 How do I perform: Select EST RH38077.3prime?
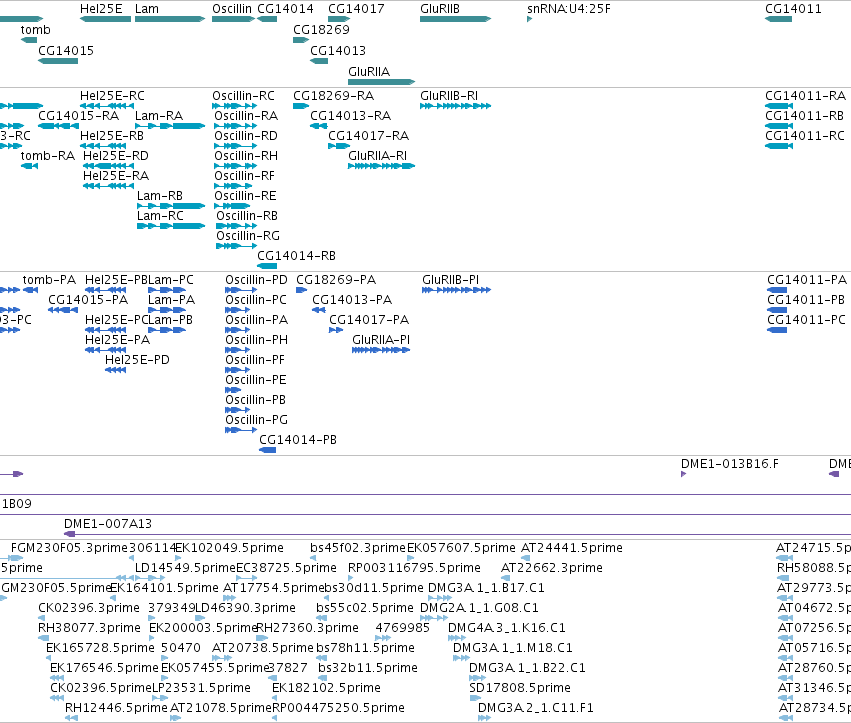coord(90,628)
